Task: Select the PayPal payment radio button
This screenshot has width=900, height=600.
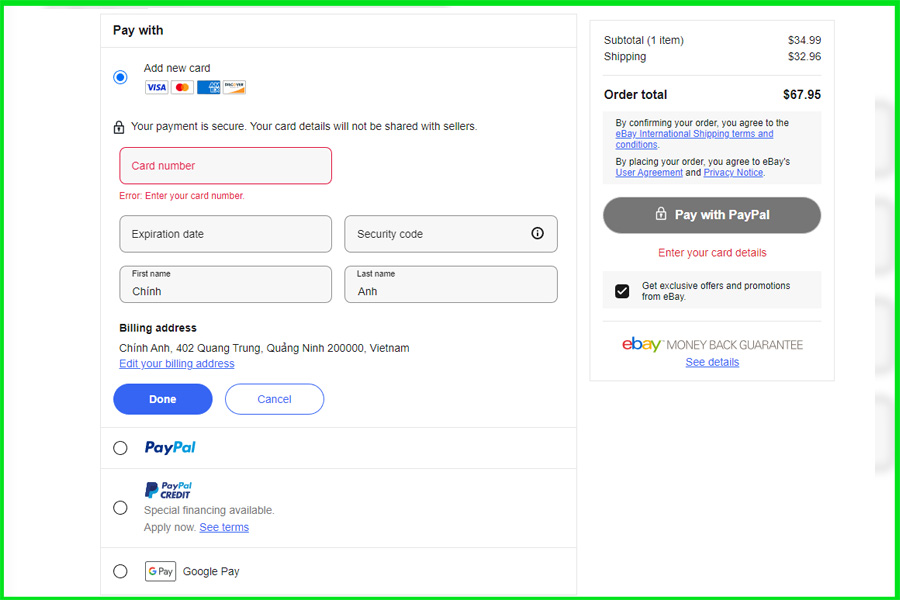Action: (120, 448)
